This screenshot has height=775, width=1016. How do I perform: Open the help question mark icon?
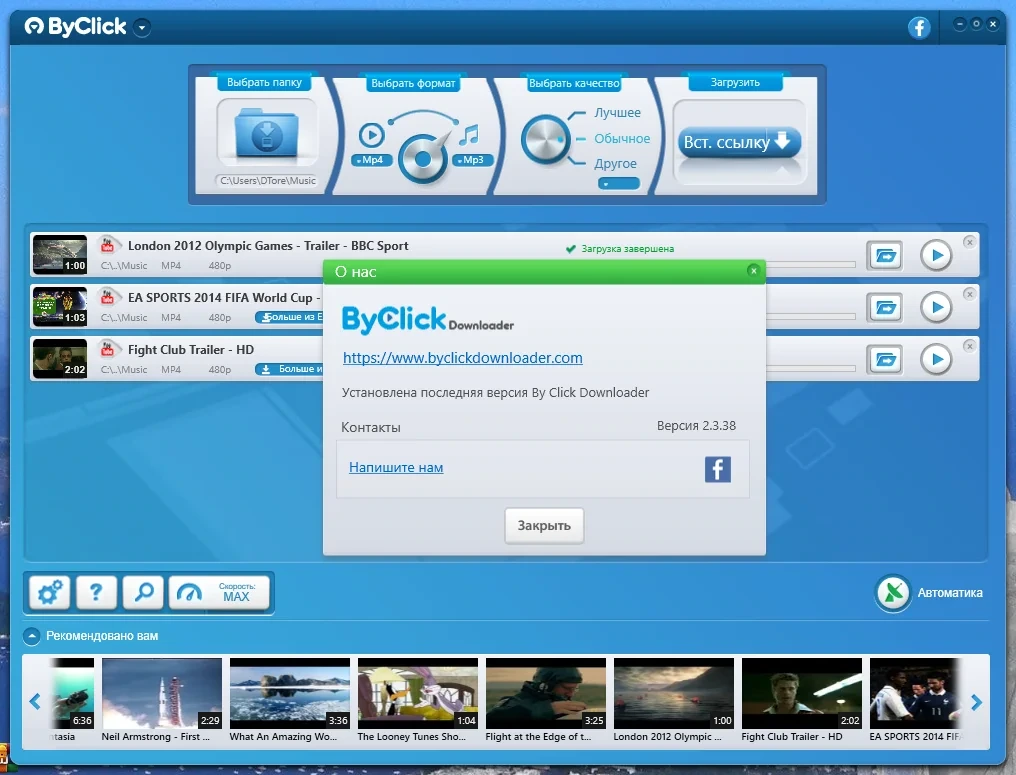click(x=96, y=592)
